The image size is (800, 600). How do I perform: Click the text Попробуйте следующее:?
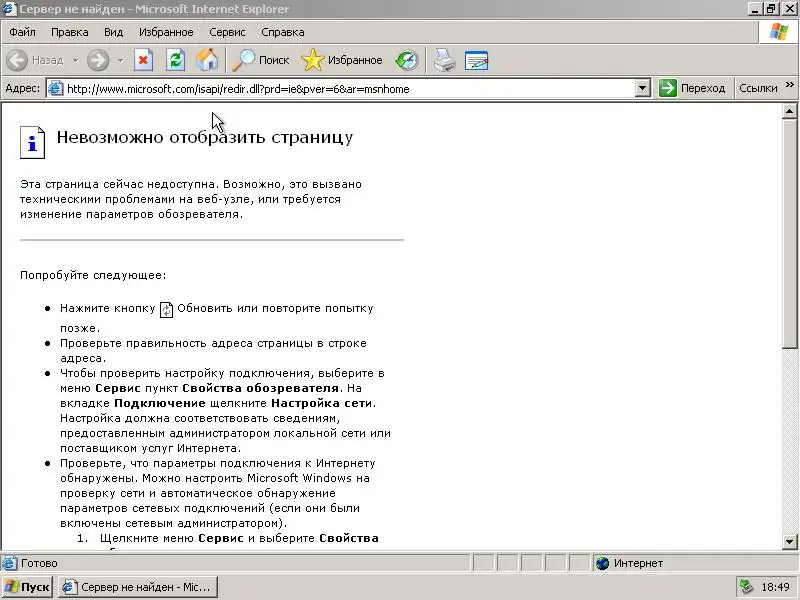click(93, 276)
